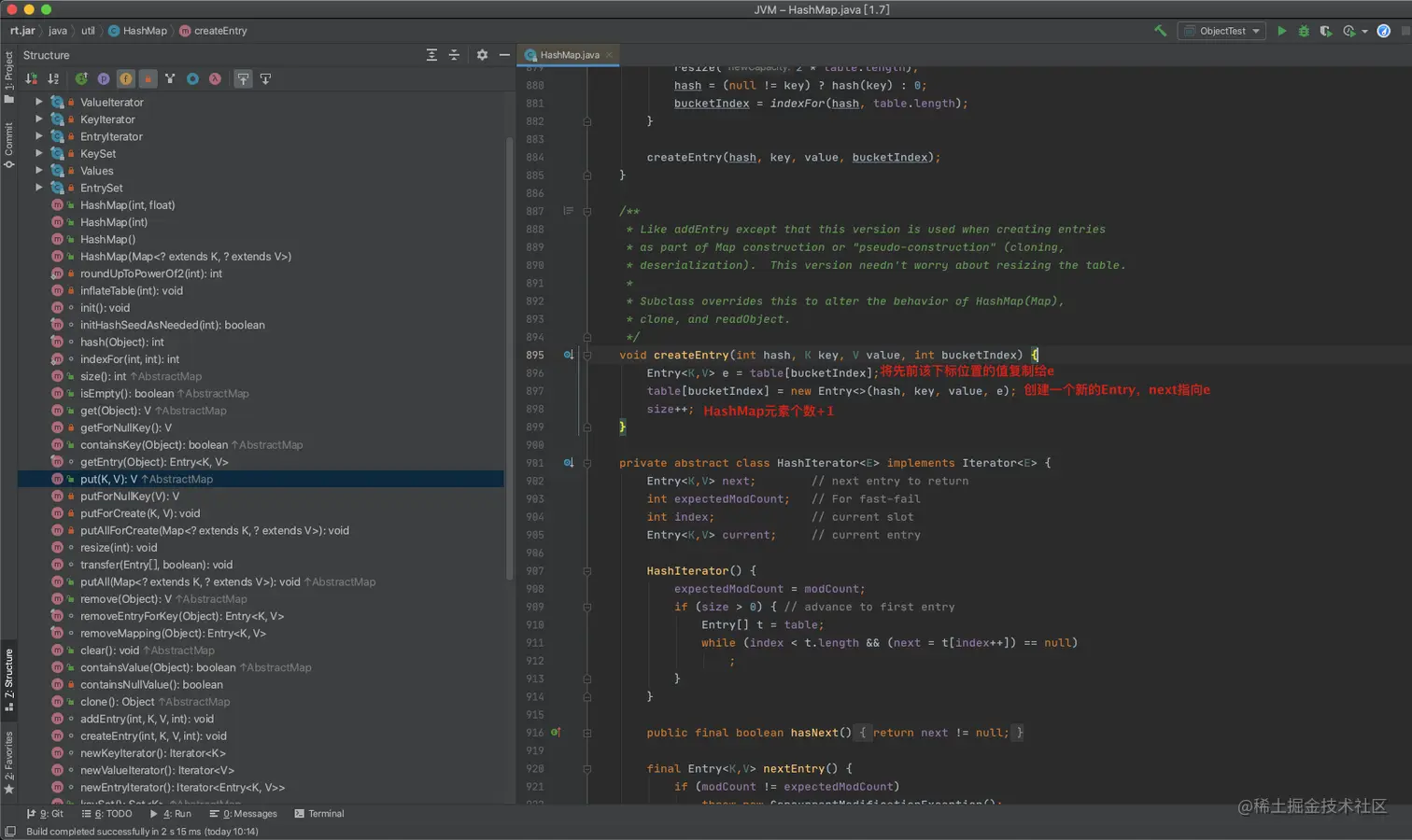Image resolution: width=1412 pixels, height=840 pixels.
Task: Click the vertical scrollbar of the Structure panel
Action: (x=509, y=358)
